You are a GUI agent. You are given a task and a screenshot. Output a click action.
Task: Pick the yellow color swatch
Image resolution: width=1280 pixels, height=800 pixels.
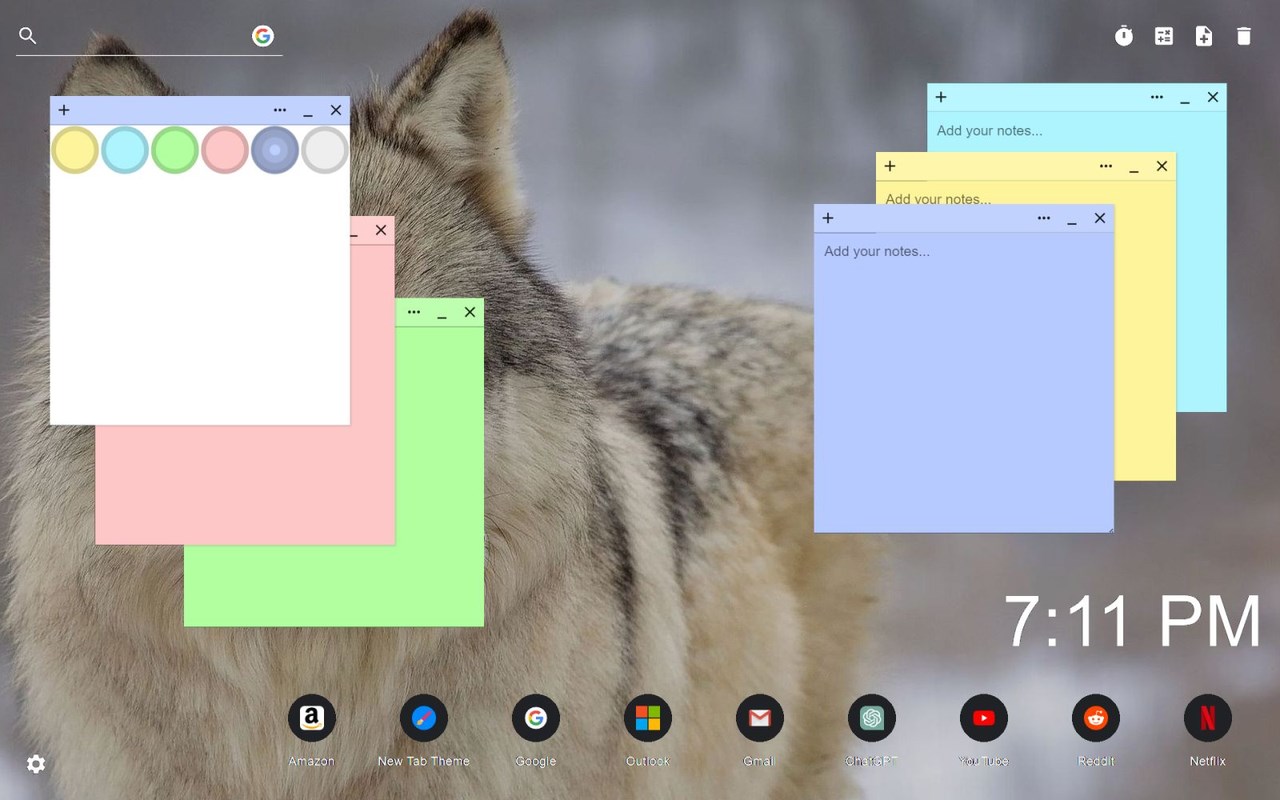coord(75,150)
